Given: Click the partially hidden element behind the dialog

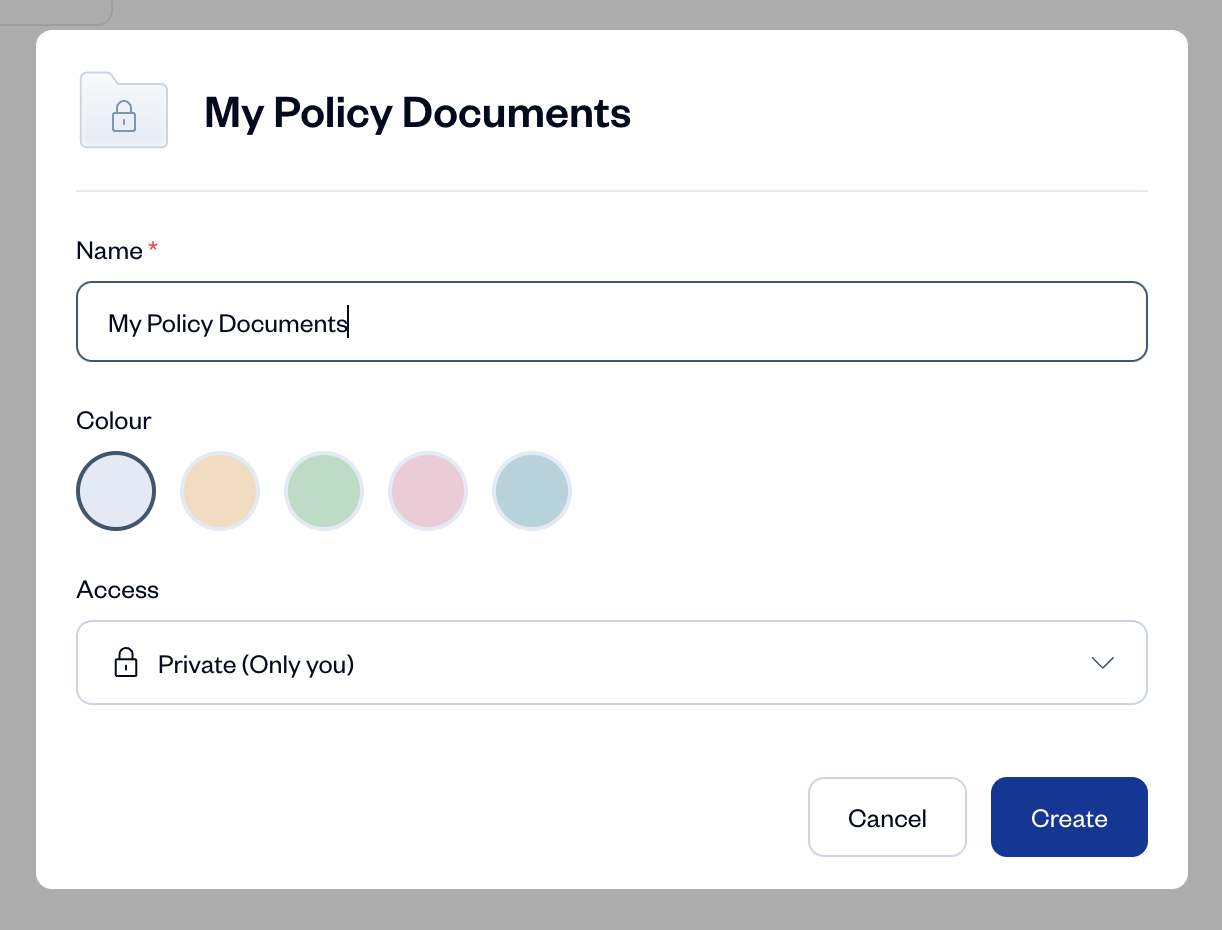Looking at the screenshot, I should [55, 12].
